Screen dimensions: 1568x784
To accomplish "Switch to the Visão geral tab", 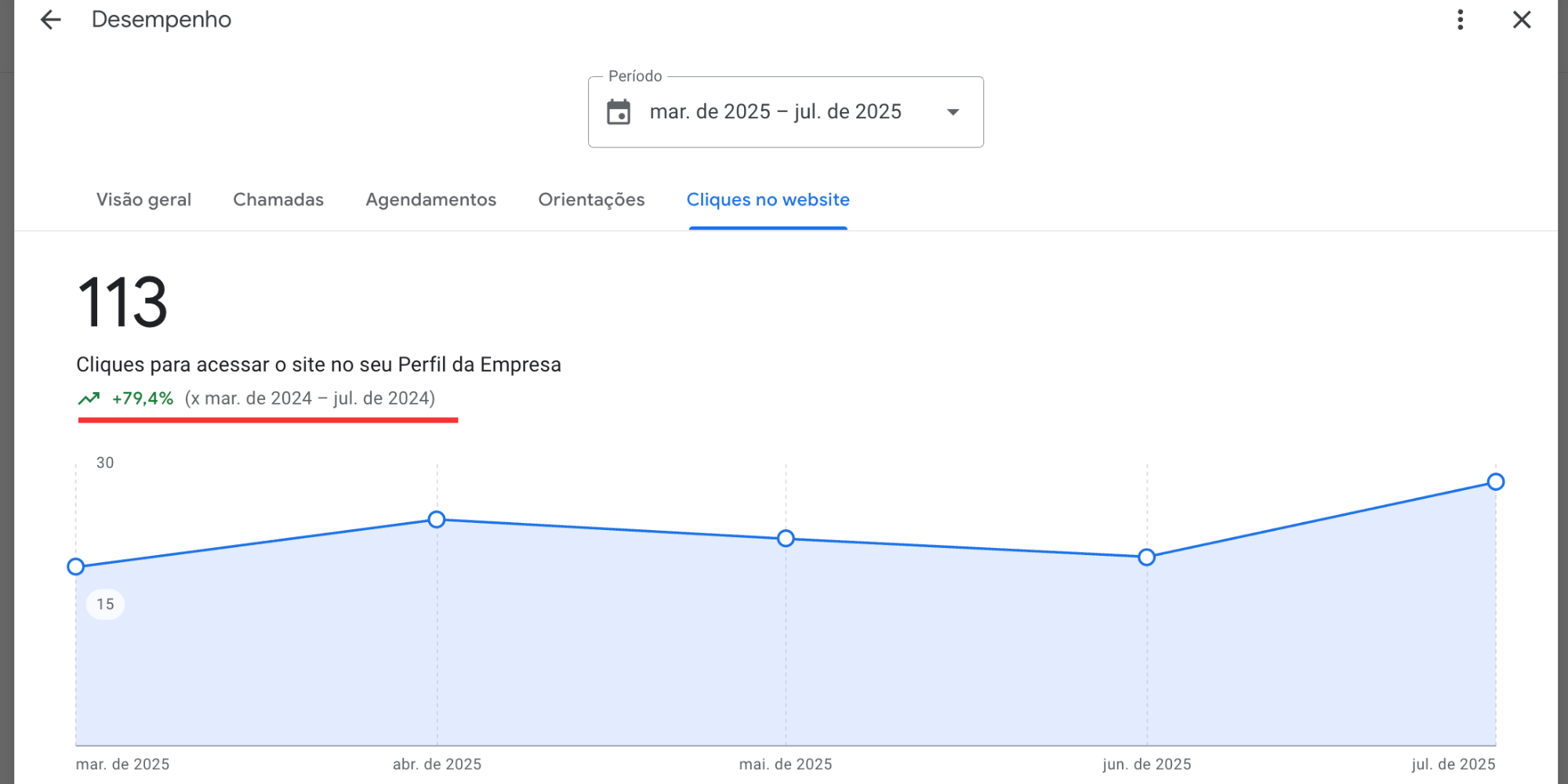I will point(143,200).
